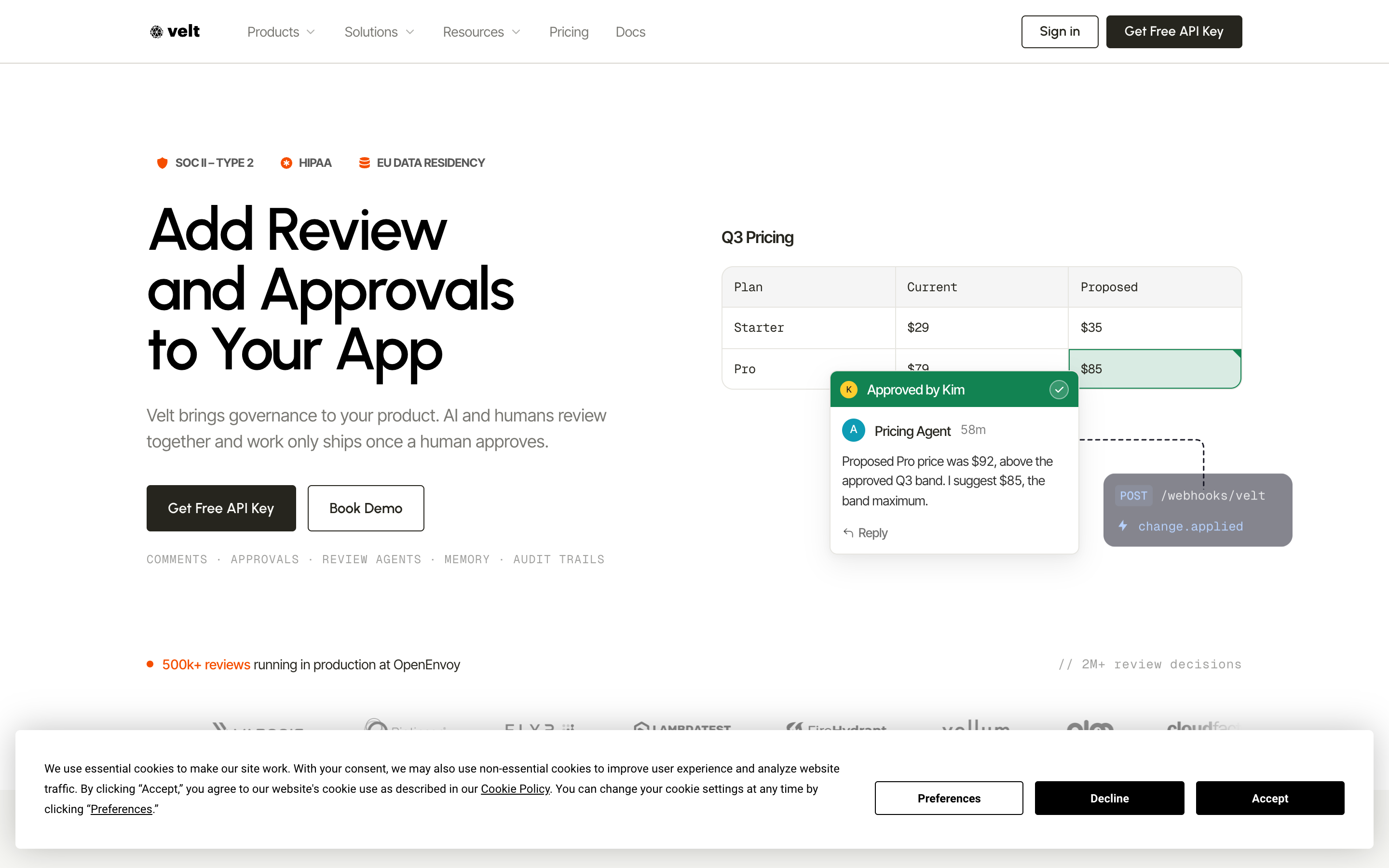Click the SOC II shield icon
The height and width of the screenshot is (868, 1389).
pyautogui.click(x=163, y=163)
